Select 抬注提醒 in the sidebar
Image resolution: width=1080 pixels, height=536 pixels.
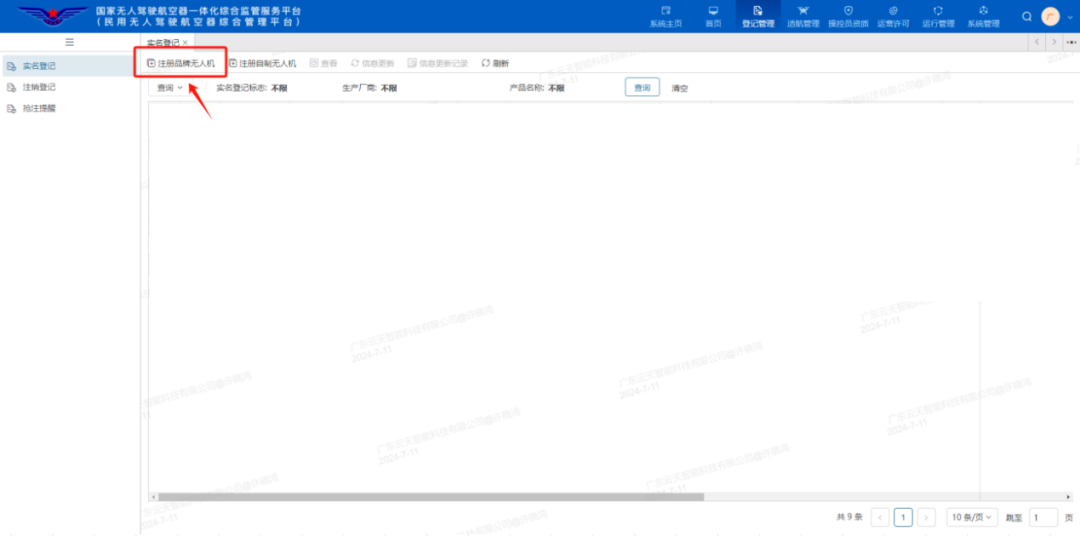pos(39,108)
